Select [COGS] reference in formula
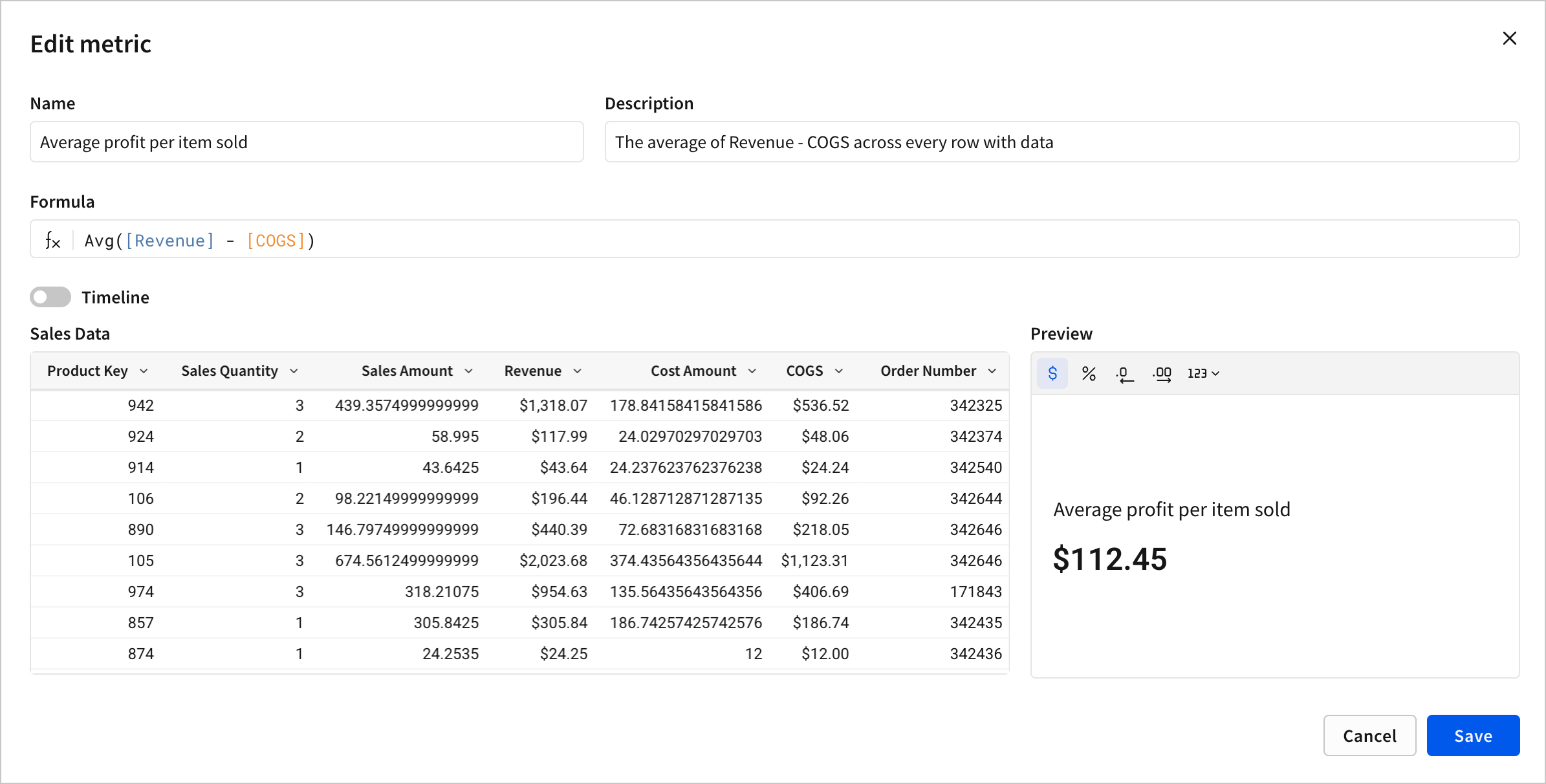Viewport: 1546px width, 784px height. coord(276,241)
